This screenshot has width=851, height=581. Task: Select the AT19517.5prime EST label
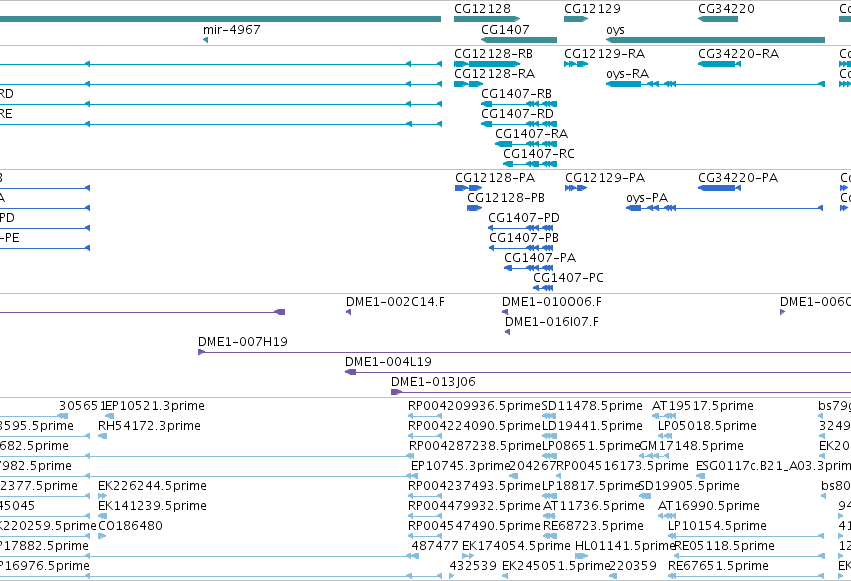703,406
